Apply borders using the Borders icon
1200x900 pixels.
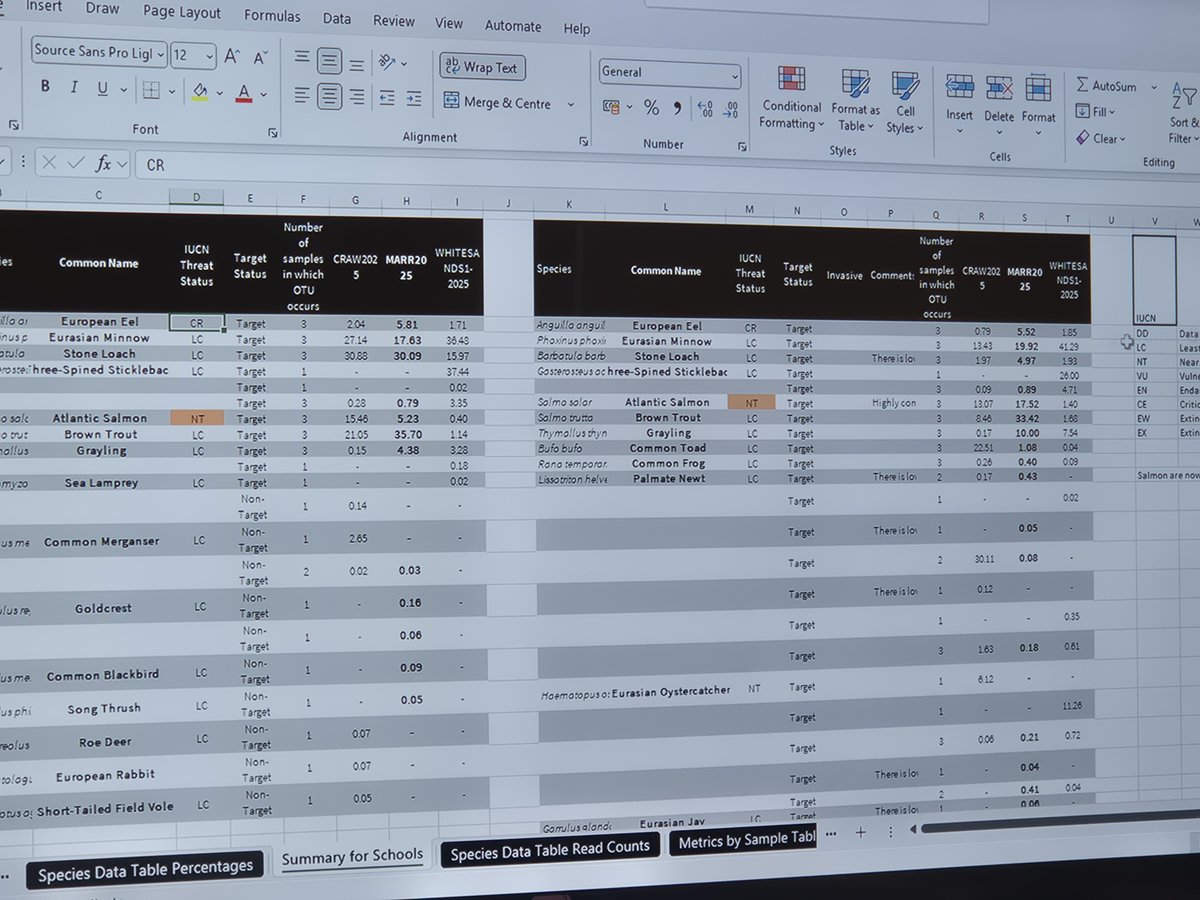click(x=150, y=90)
